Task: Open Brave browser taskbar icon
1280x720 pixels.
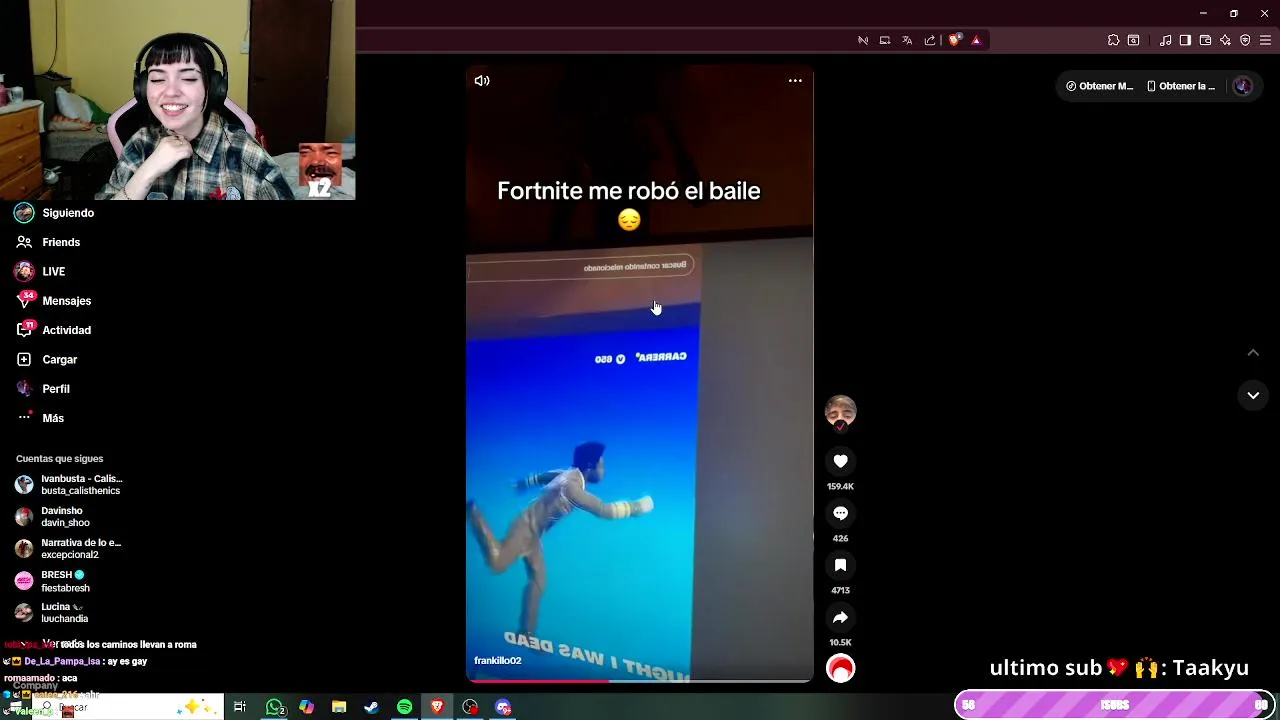Action: point(437,707)
